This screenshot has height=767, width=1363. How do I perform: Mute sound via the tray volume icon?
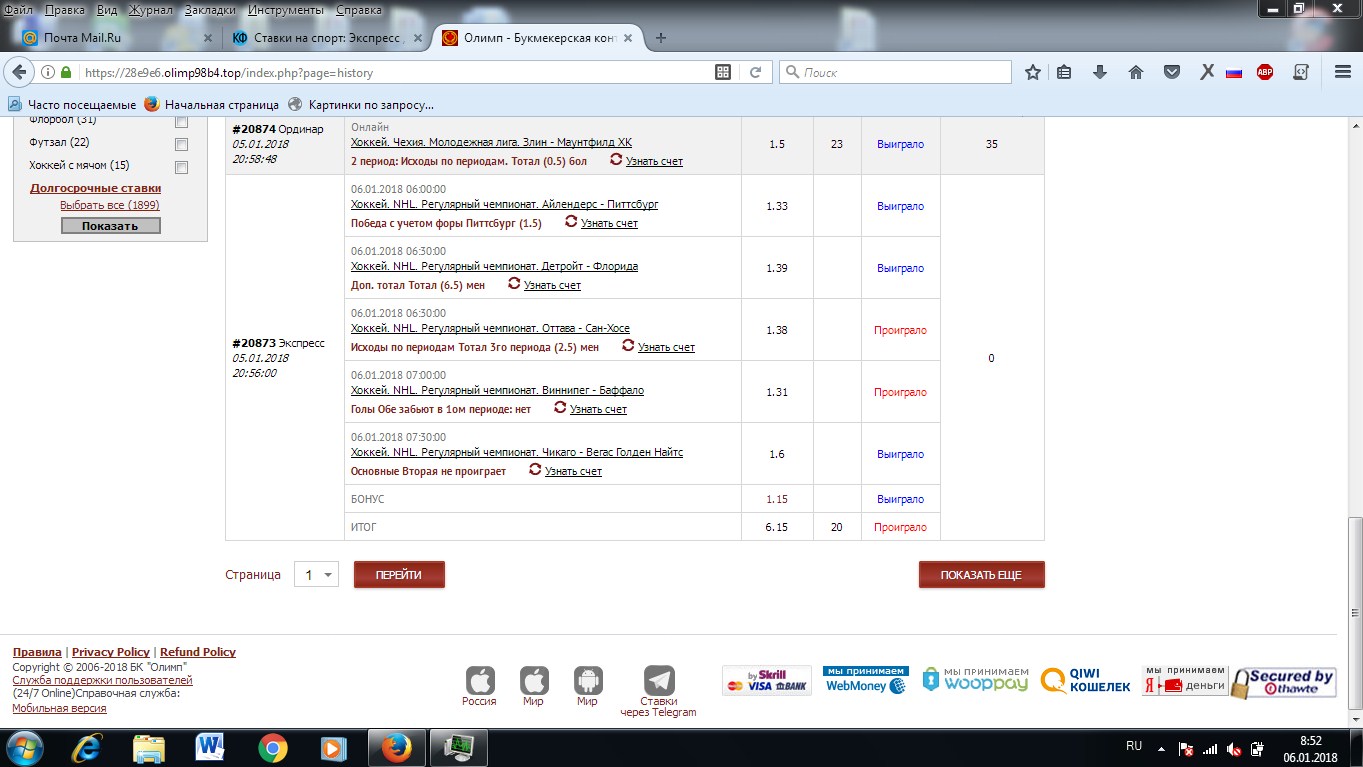[1235, 749]
